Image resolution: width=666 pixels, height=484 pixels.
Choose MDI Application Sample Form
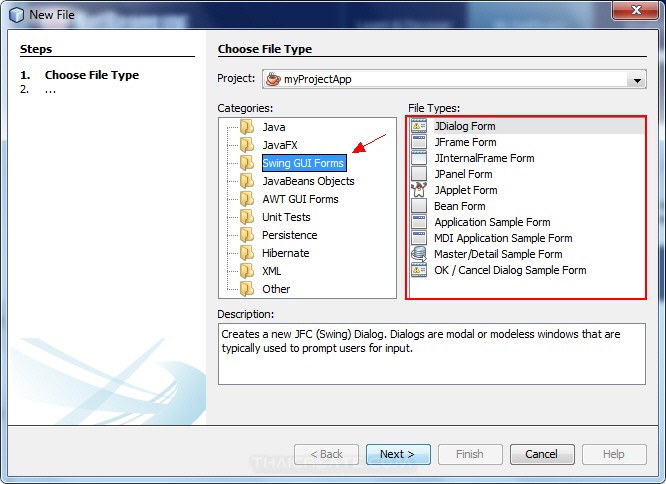point(503,238)
